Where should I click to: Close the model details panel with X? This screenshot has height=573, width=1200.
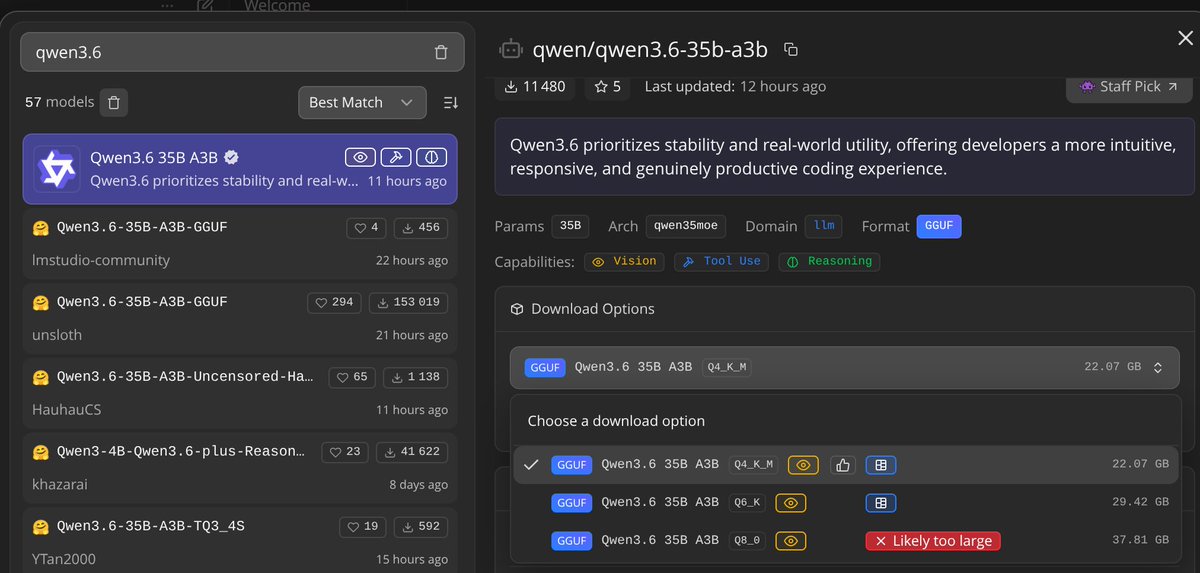coord(1185,38)
